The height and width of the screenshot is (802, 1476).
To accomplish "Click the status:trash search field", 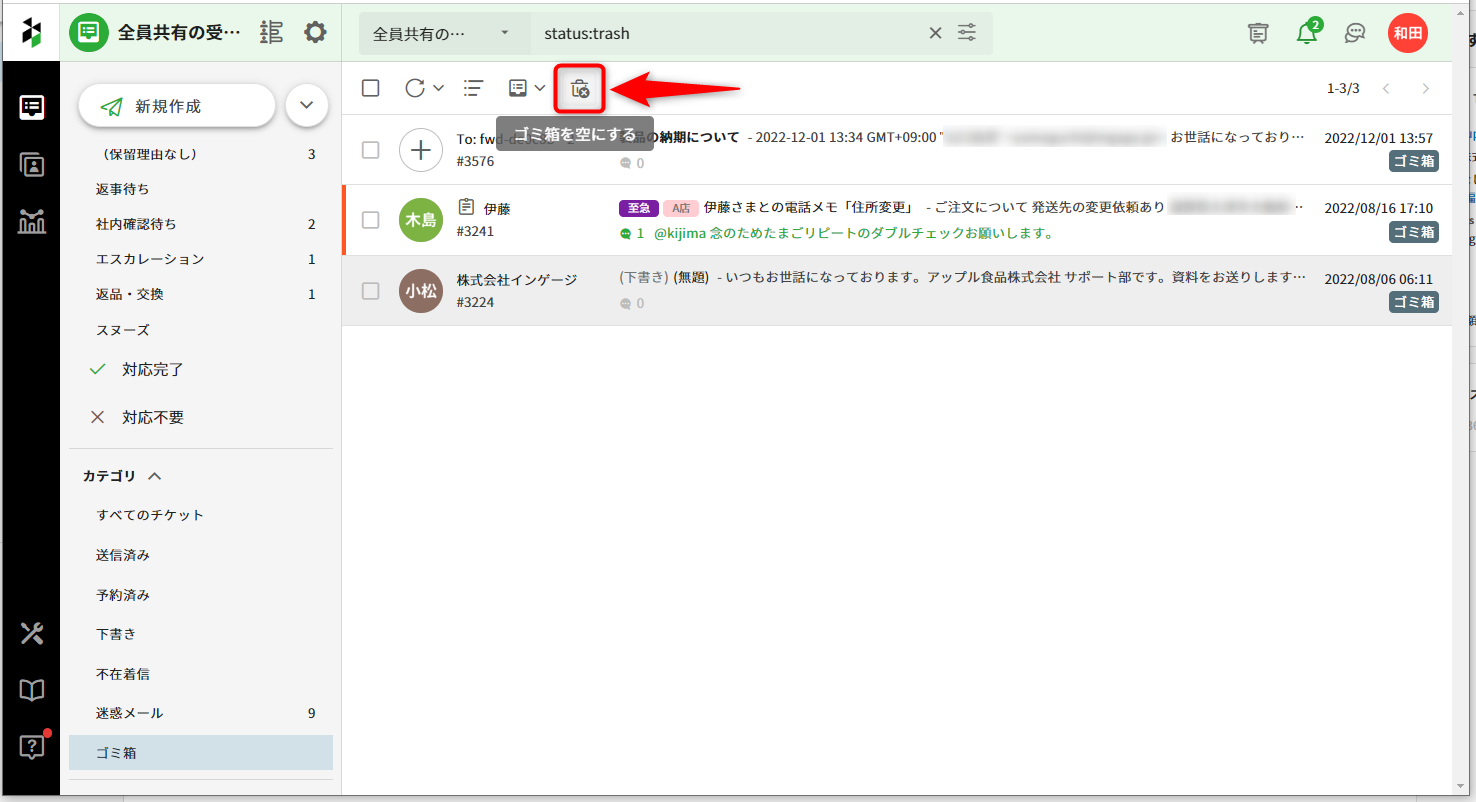I will tap(730, 33).
